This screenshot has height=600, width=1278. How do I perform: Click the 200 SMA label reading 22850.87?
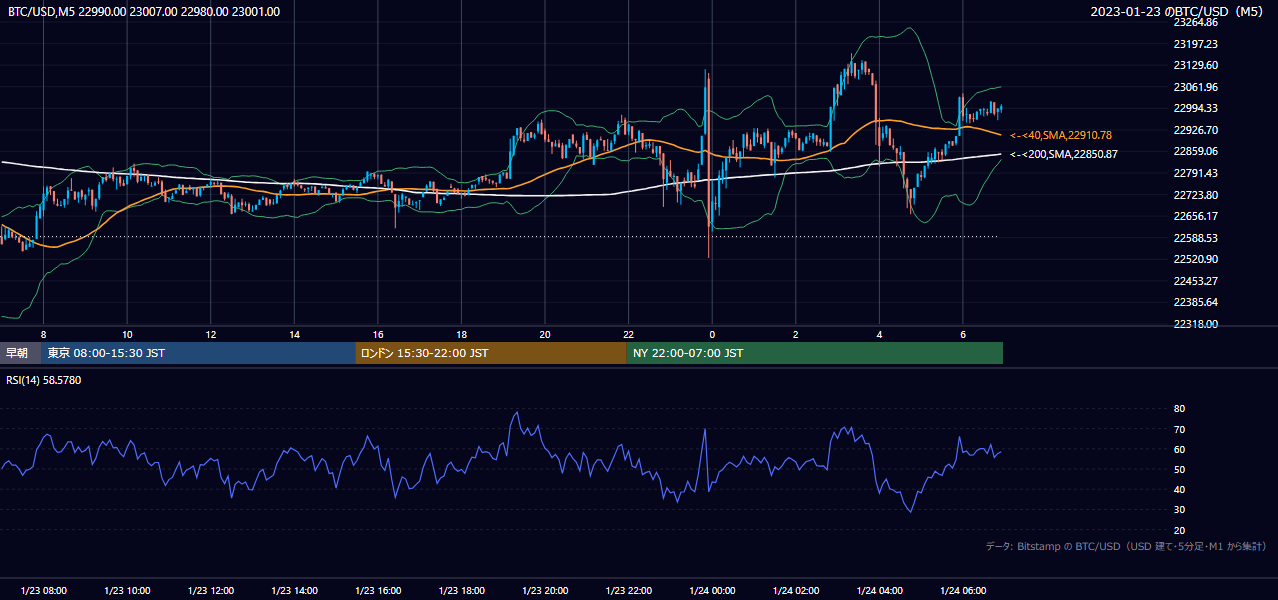click(x=1064, y=154)
